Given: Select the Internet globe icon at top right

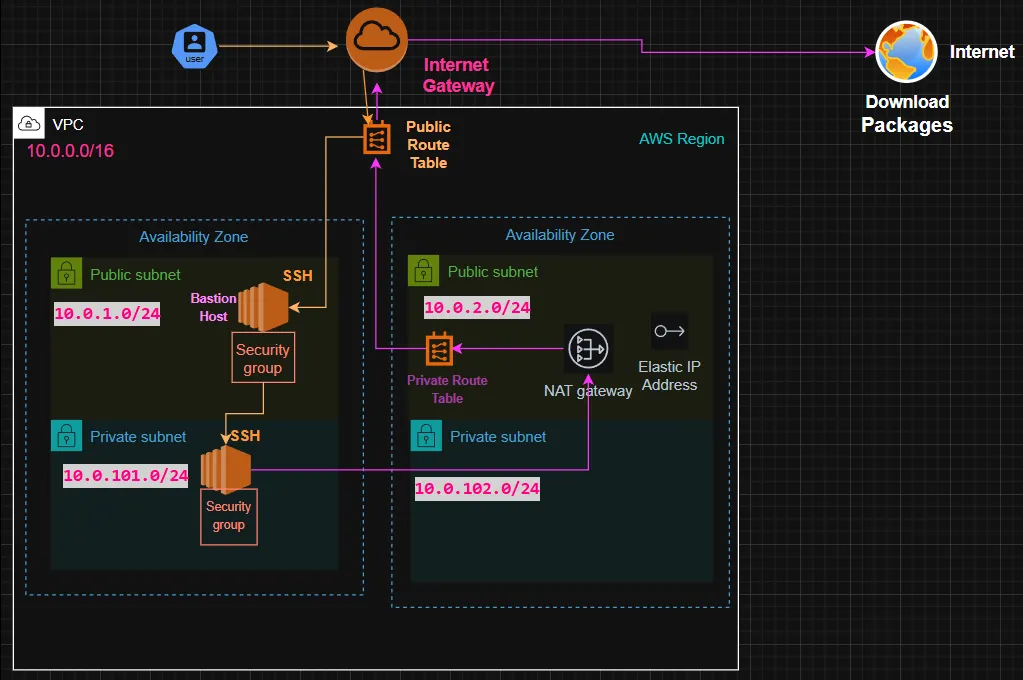Looking at the screenshot, I should [907, 51].
